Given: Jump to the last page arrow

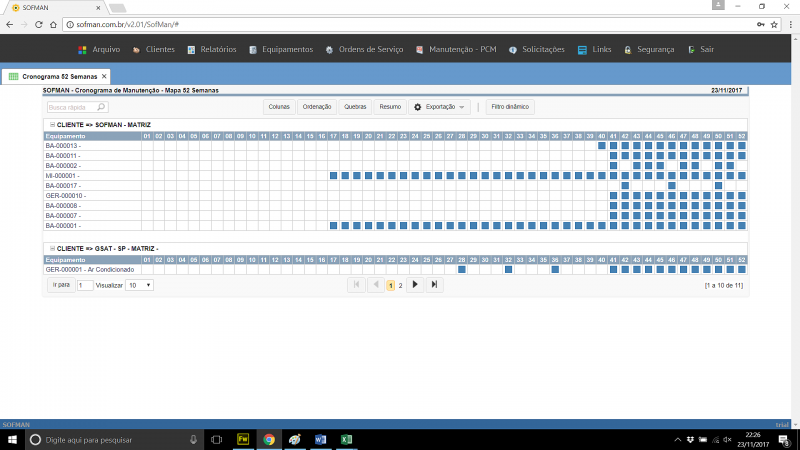Looking at the screenshot, I should pos(434,285).
